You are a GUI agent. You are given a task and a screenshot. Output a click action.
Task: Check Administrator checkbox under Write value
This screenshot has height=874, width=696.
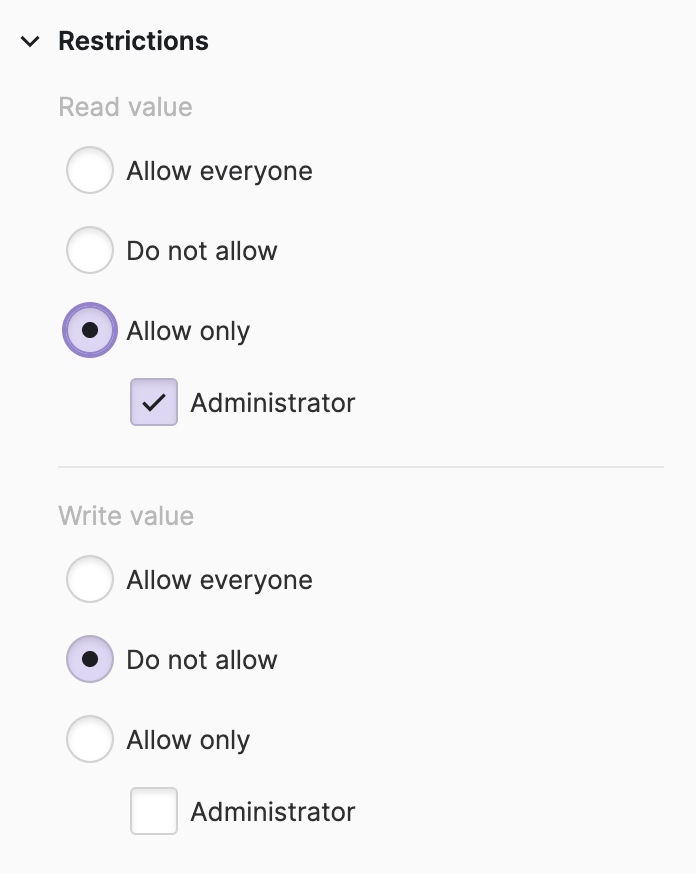pyautogui.click(x=154, y=811)
